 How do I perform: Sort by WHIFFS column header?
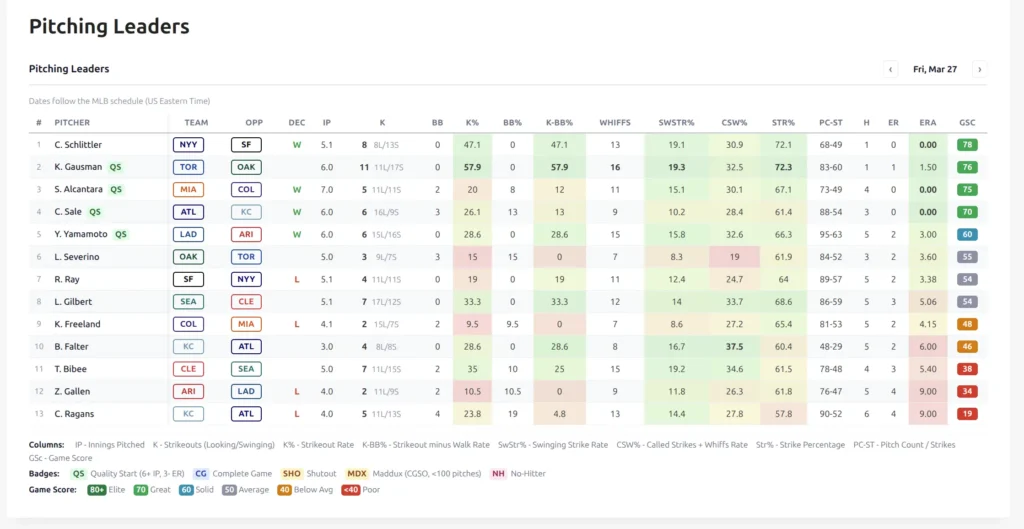click(615, 122)
